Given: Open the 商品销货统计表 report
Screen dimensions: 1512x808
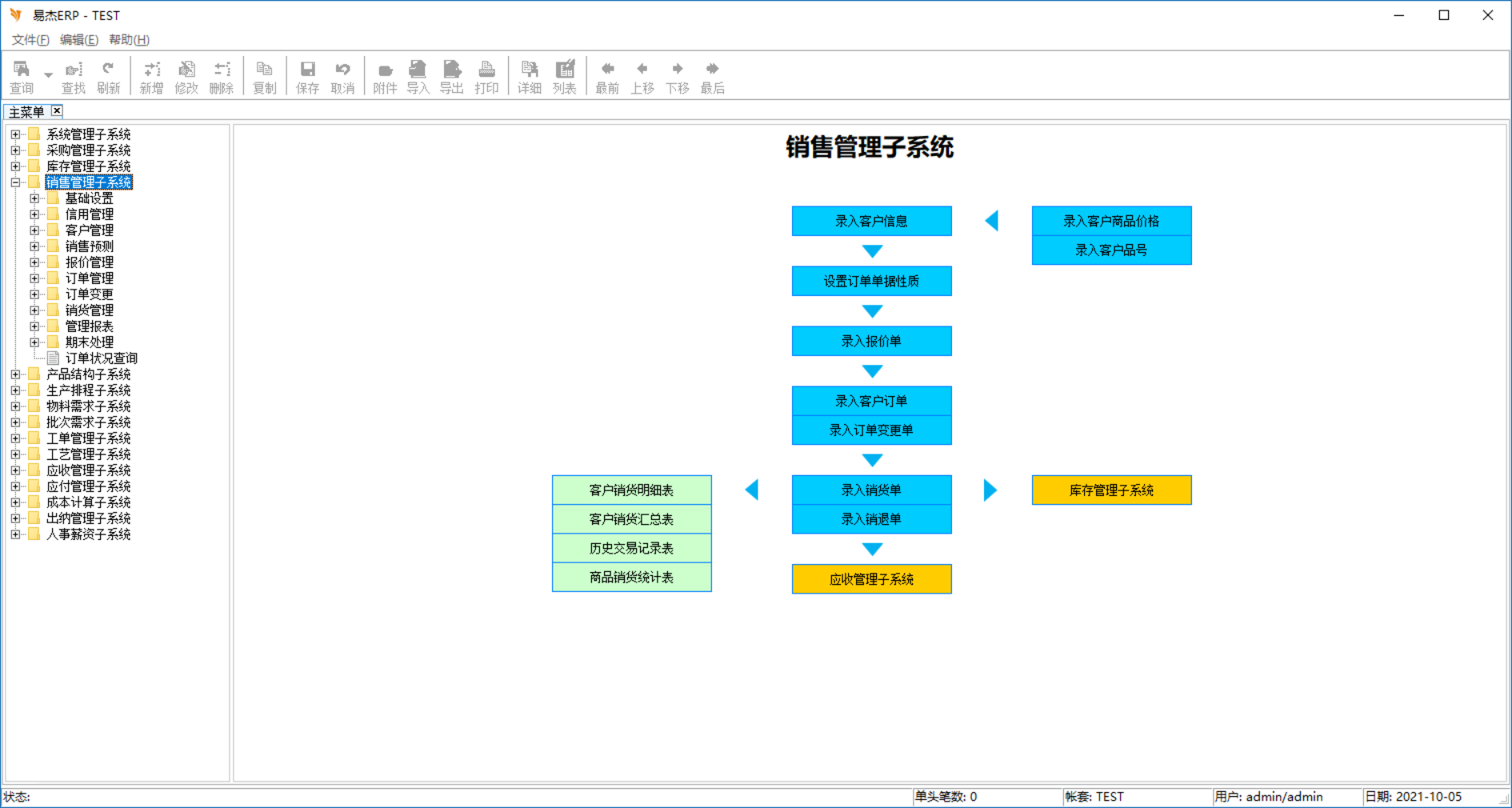Looking at the screenshot, I should click(x=631, y=578).
